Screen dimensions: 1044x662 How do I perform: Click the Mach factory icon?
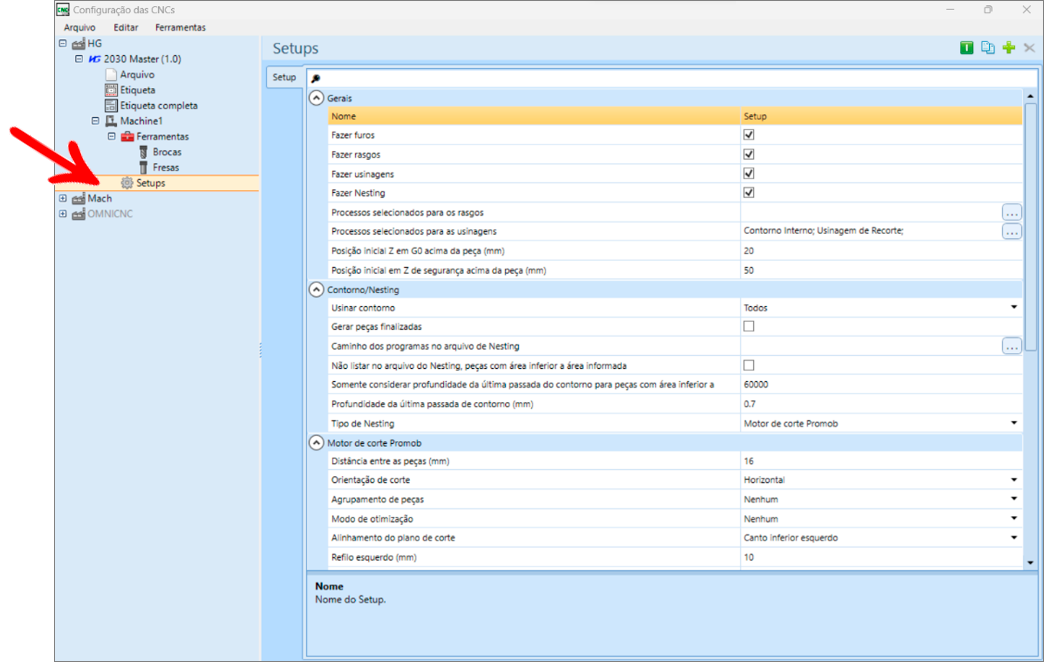pyautogui.click(x=79, y=198)
